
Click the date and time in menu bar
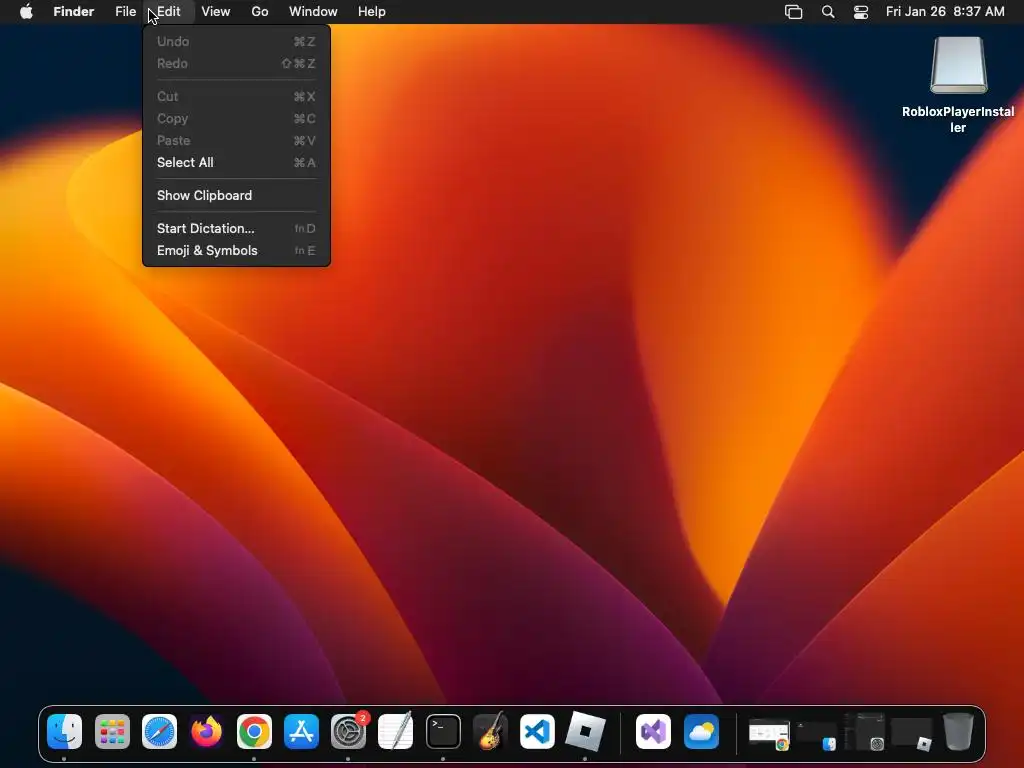coord(945,12)
